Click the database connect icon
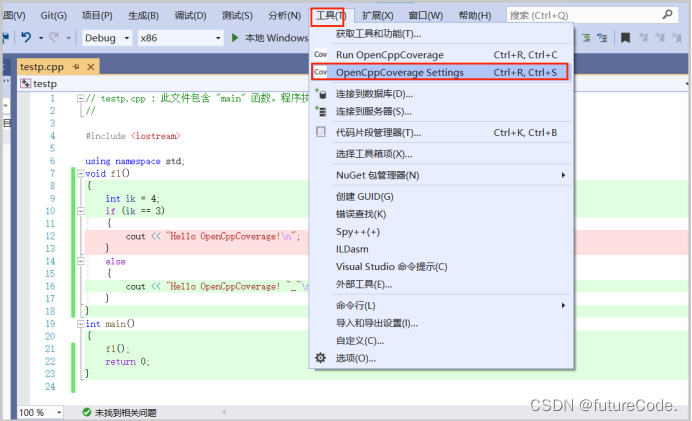Image resolution: width=692 pixels, height=421 pixels. (321, 94)
